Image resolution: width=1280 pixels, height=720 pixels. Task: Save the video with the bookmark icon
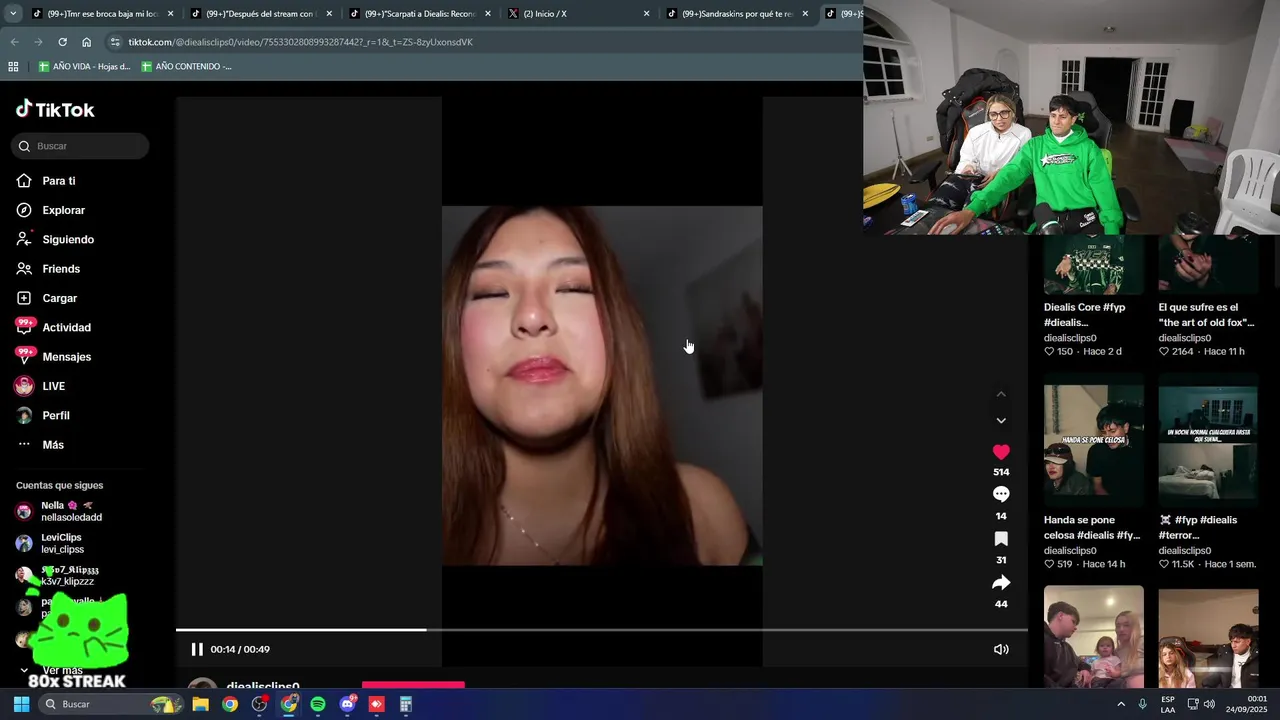coord(1001,538)
